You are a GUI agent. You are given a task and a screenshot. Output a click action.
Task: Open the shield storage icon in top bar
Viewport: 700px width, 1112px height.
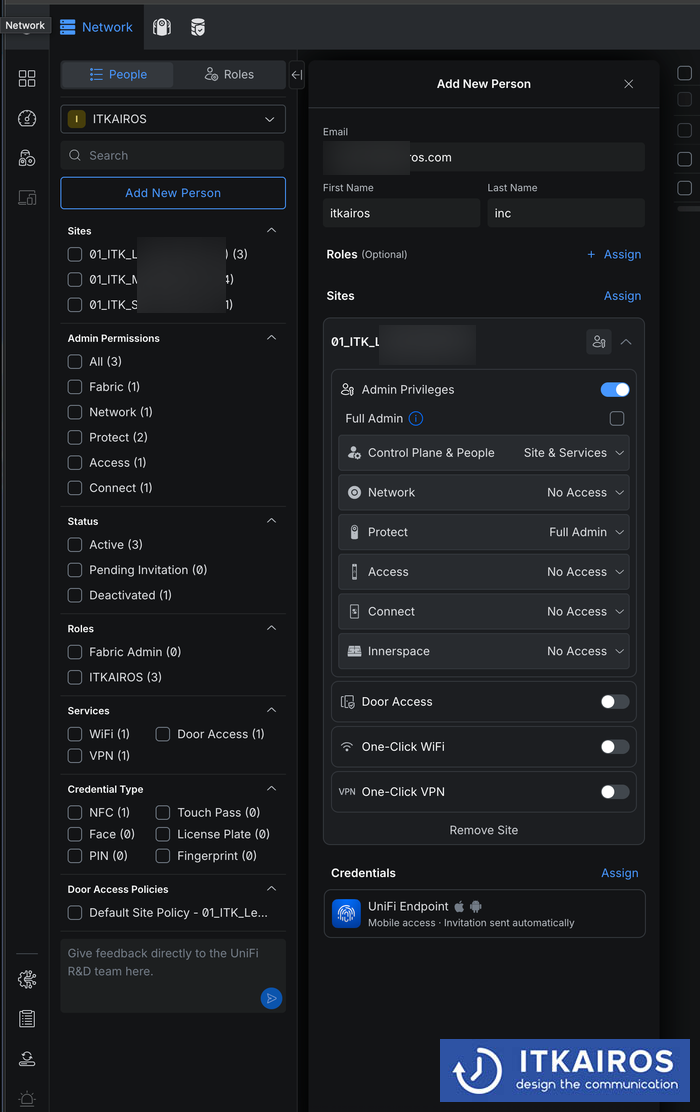coord(198,27)
